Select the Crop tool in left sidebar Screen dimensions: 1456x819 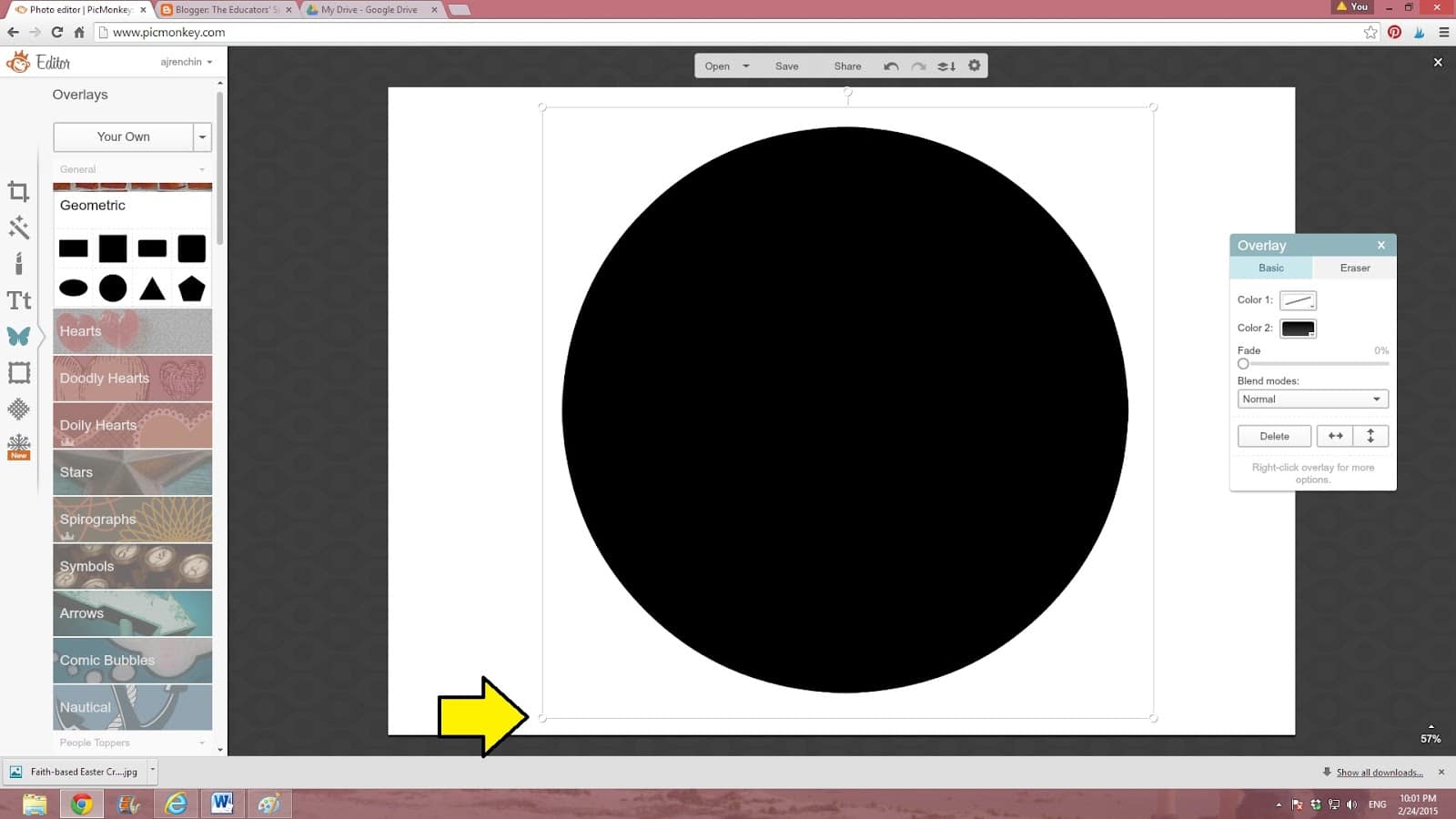(18, 191)
